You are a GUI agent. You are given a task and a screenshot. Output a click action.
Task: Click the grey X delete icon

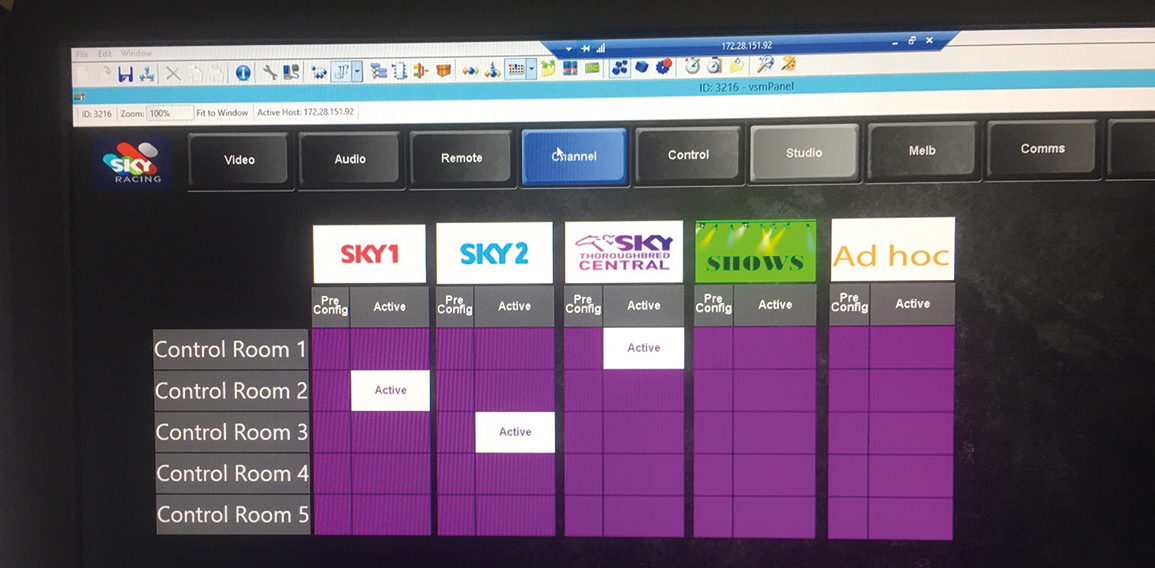pyautogui.click(x=172, y=73)
